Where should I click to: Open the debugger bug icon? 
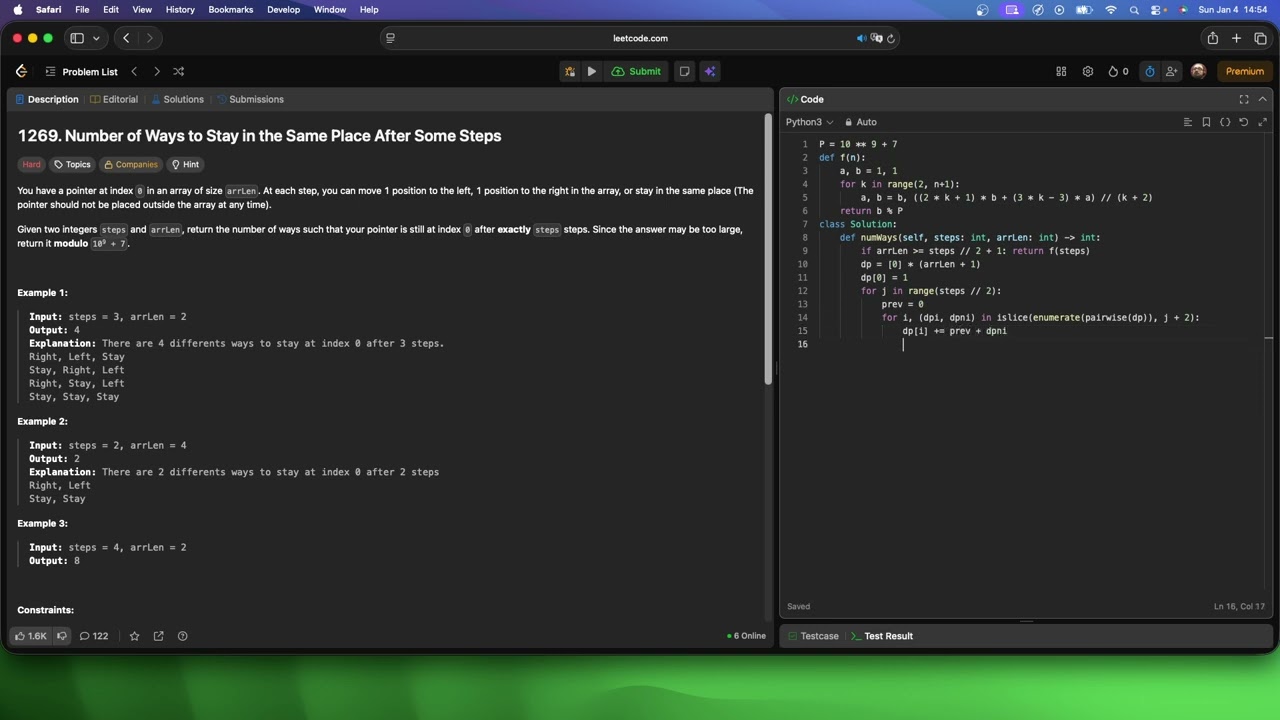point(570,71)
